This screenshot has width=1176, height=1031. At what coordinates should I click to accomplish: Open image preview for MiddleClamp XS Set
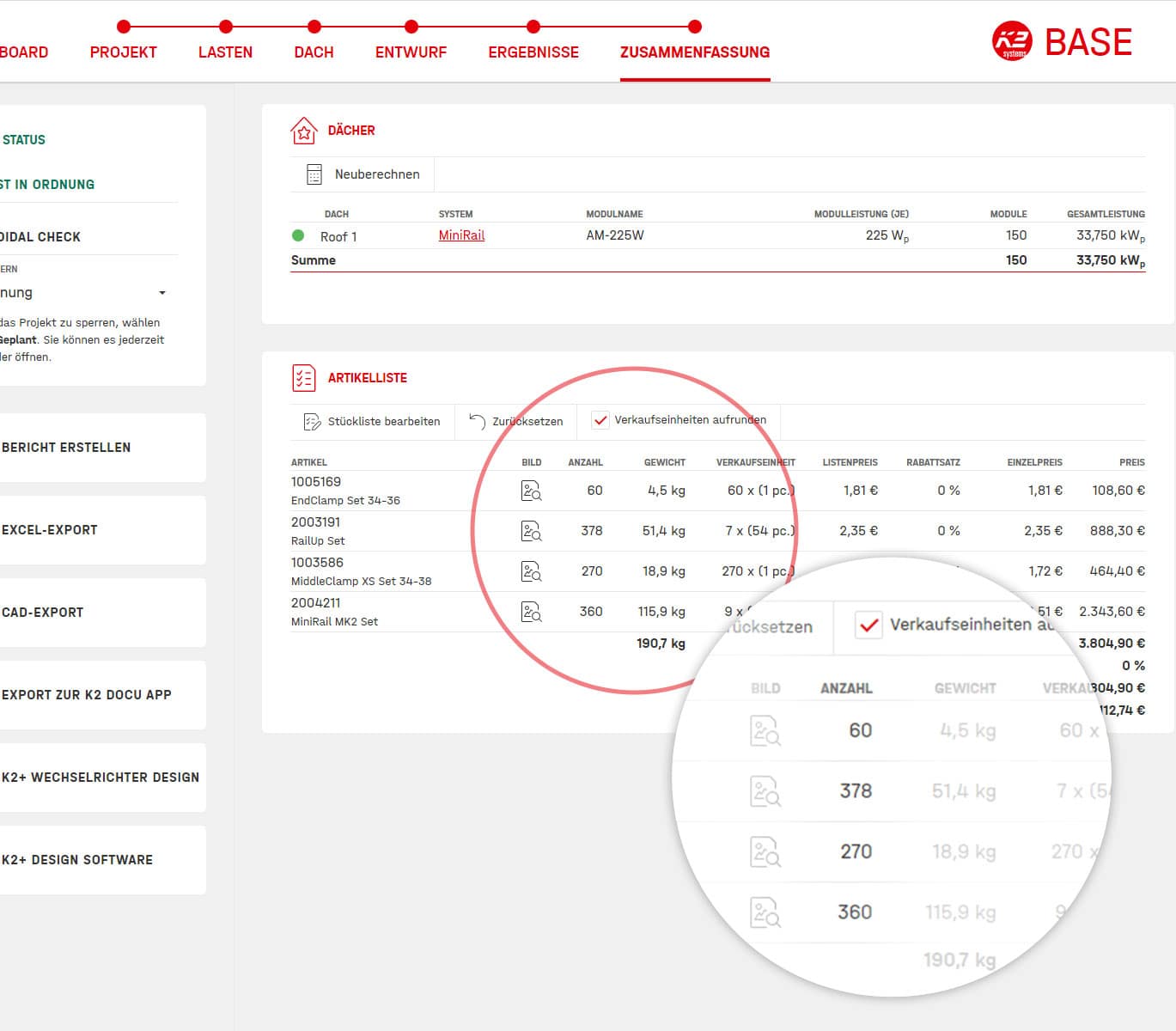point(531,571)
